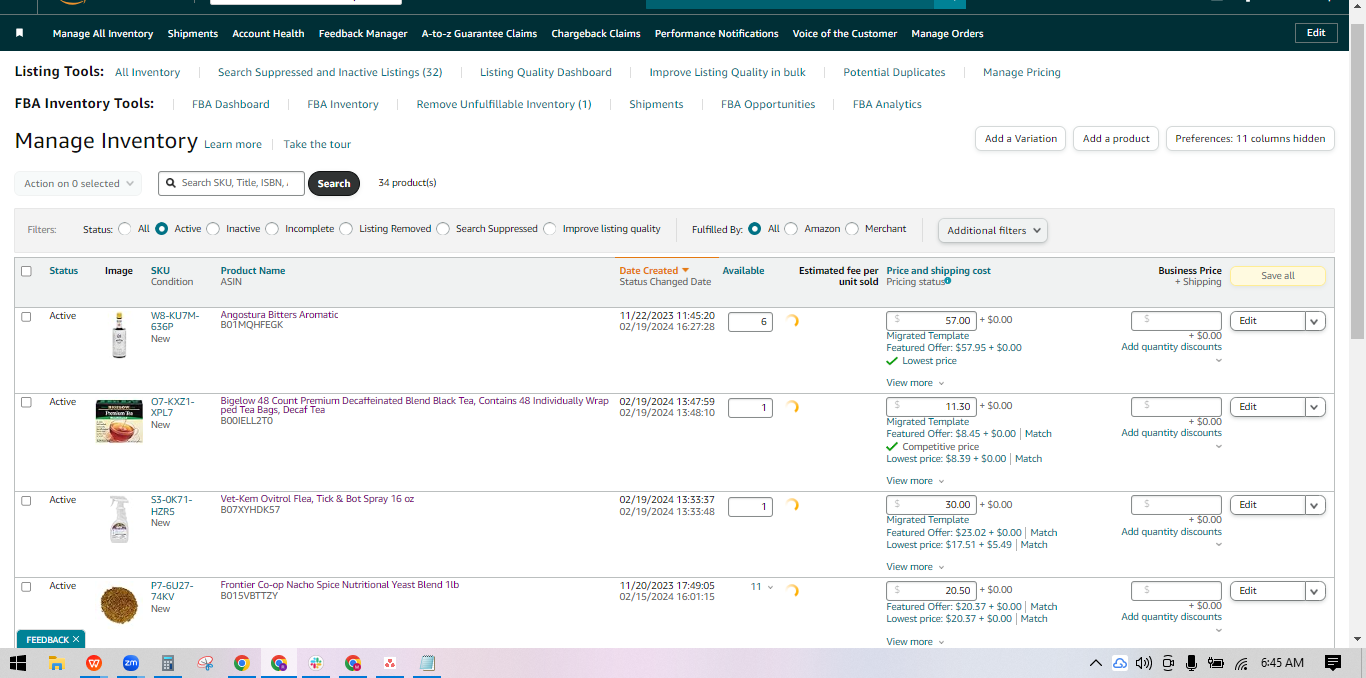The image size is (1366, 678).
Task: Click the Bigelow tea product thumbnail
Action: click(x=119, y=421)
